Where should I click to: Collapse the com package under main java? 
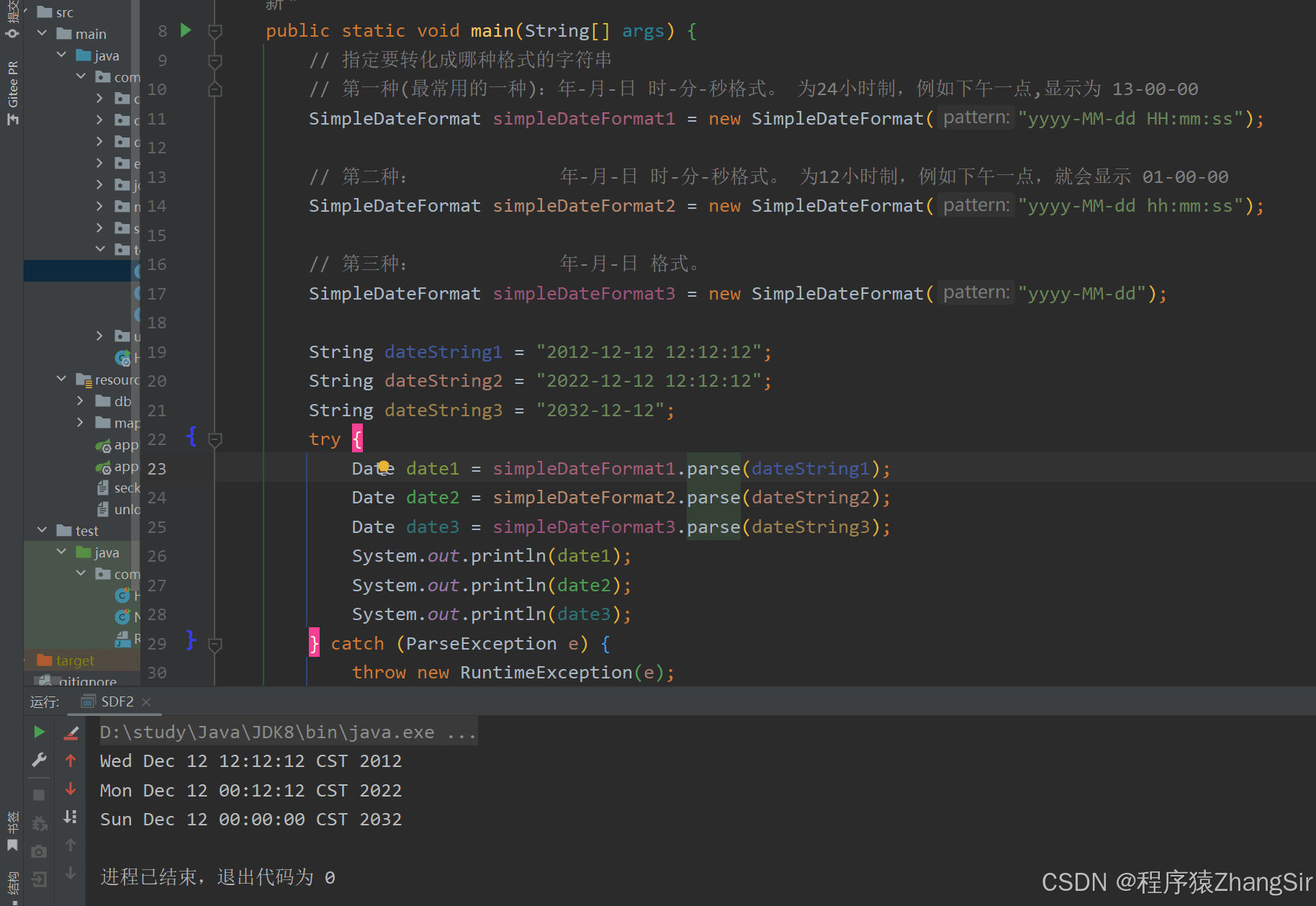click(81, 76)
